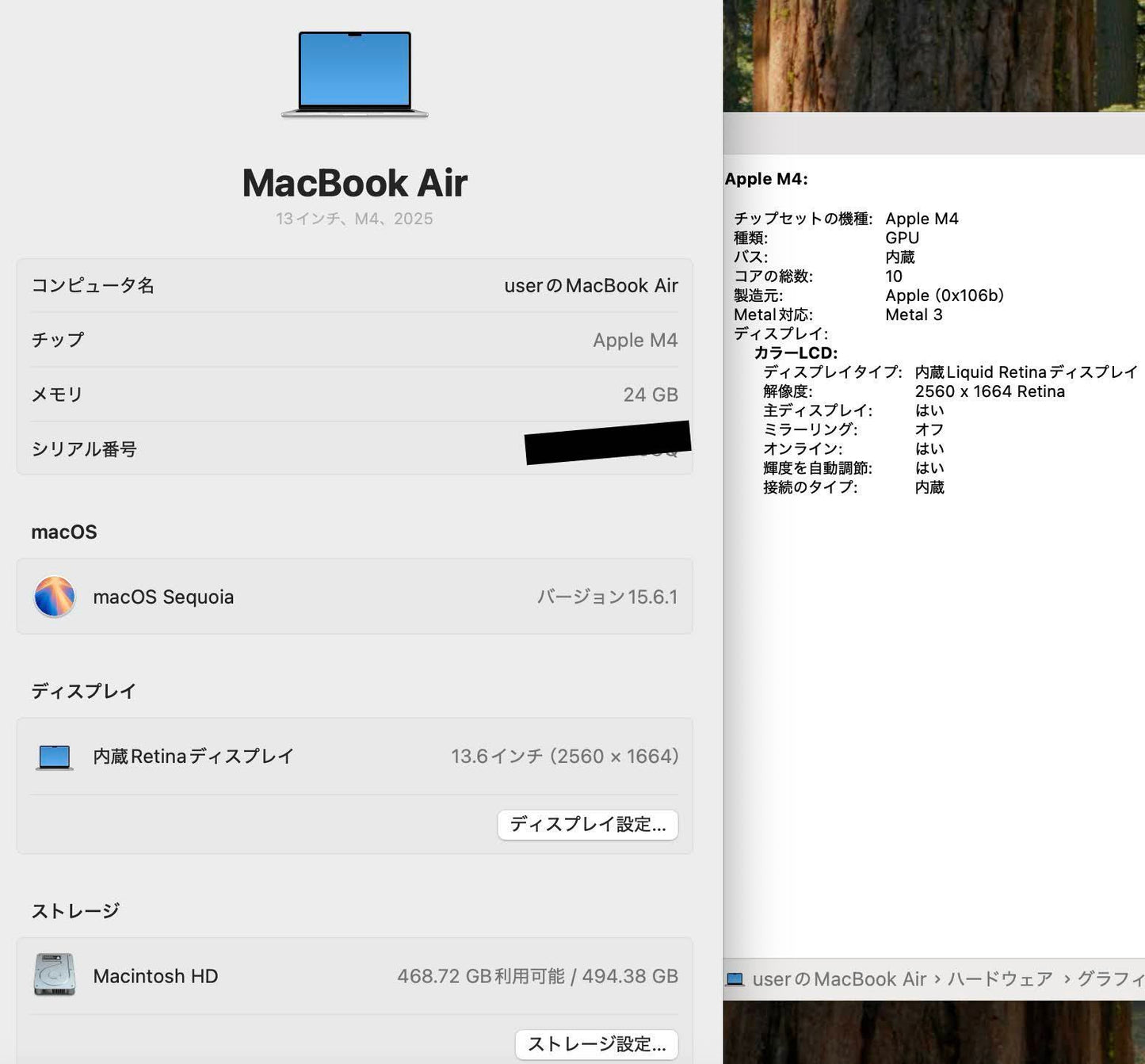
Task: Click the Macintosh HD drive icon
Action: pyautogui.click(x=54, y=975)
